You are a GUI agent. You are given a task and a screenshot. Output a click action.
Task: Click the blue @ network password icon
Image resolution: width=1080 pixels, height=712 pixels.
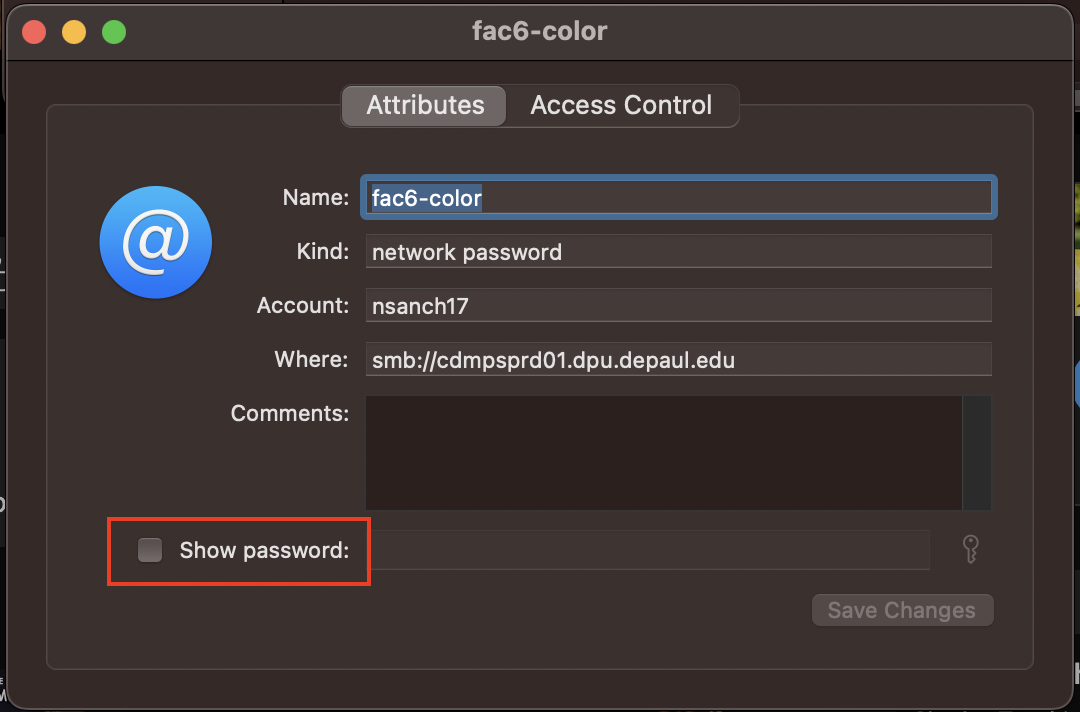pyautogui.click(x=156, y=242)
